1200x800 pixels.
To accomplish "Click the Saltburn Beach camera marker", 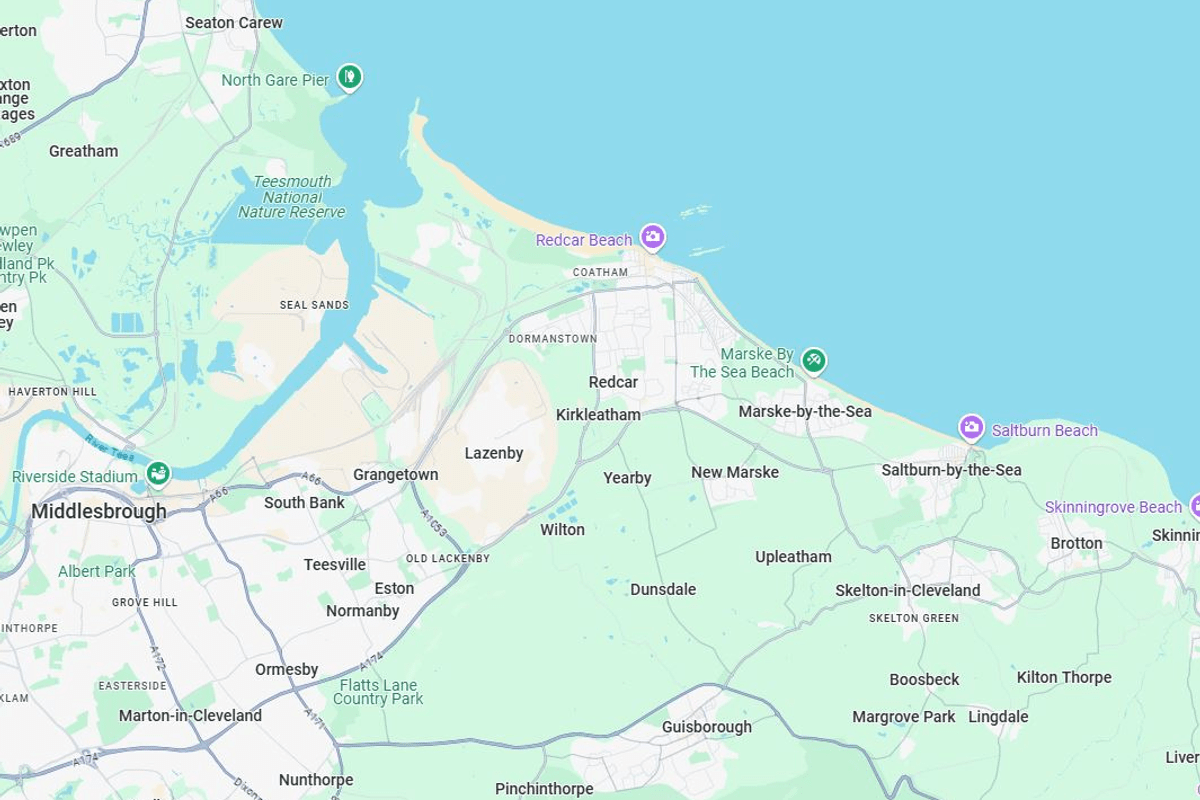I will click(x=971, y=427).
